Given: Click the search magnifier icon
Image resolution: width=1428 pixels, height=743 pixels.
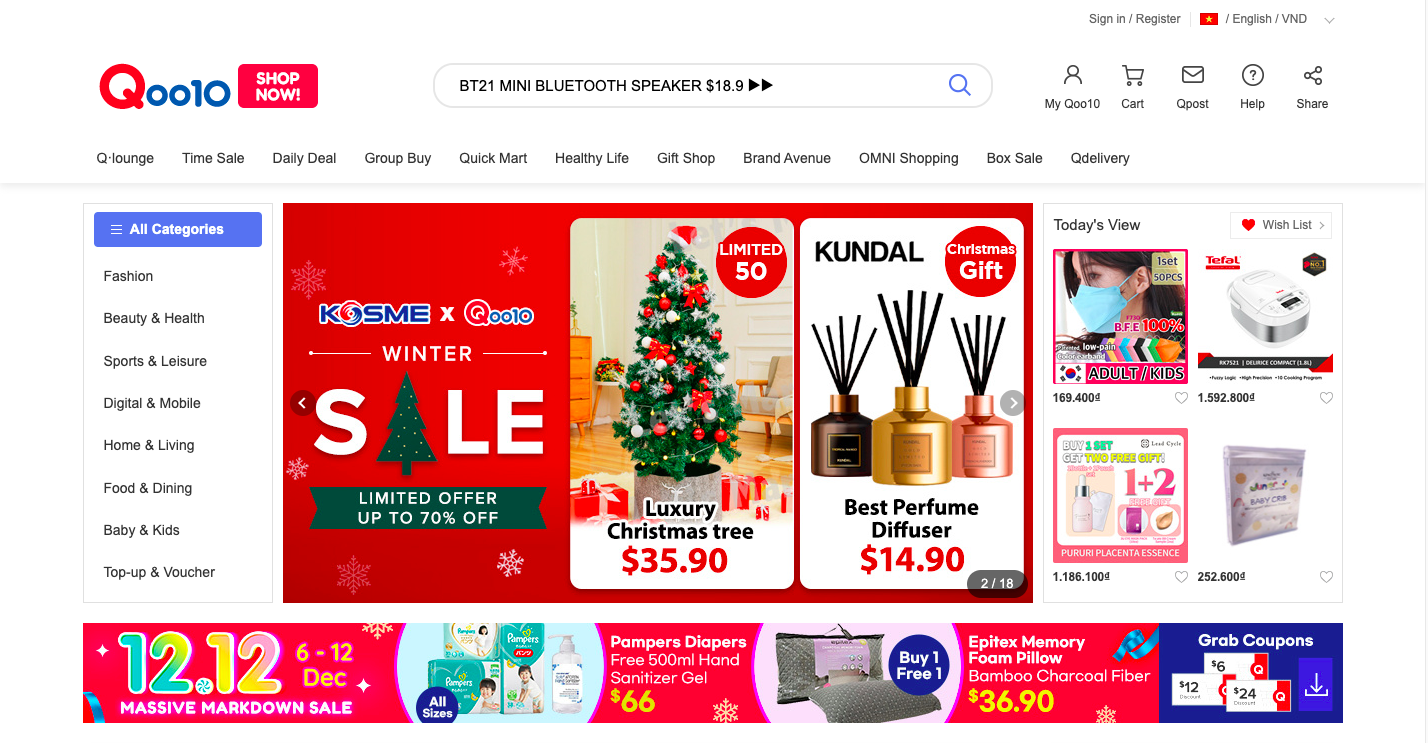Looking at the screenshot, I should click(959, 85).
